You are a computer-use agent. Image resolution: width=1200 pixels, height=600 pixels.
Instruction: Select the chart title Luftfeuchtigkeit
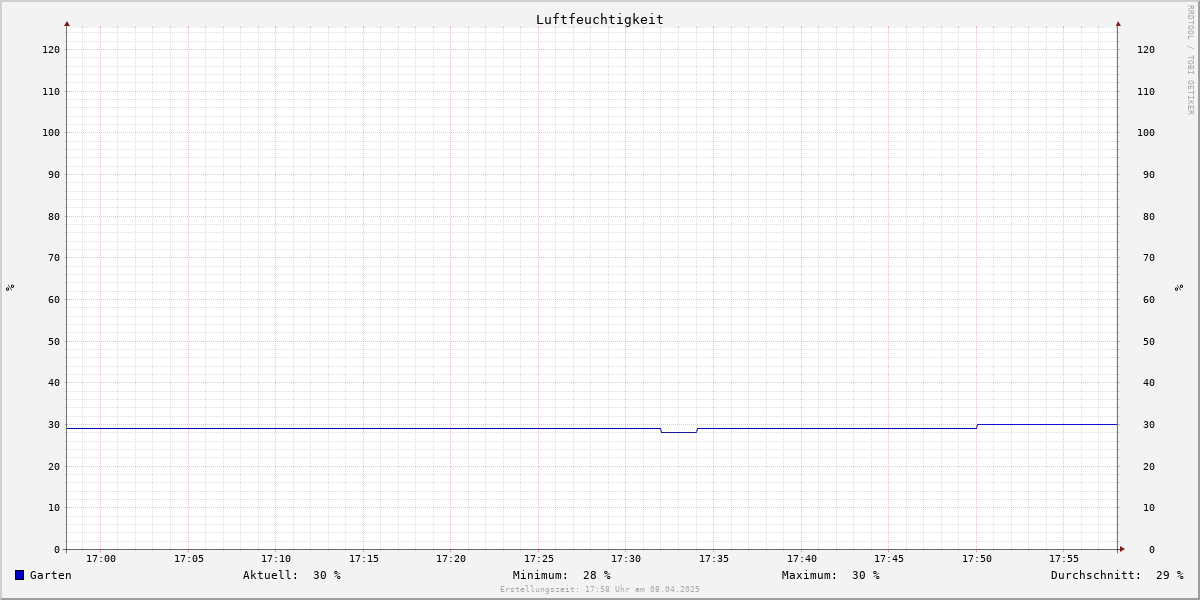[599, 19]
